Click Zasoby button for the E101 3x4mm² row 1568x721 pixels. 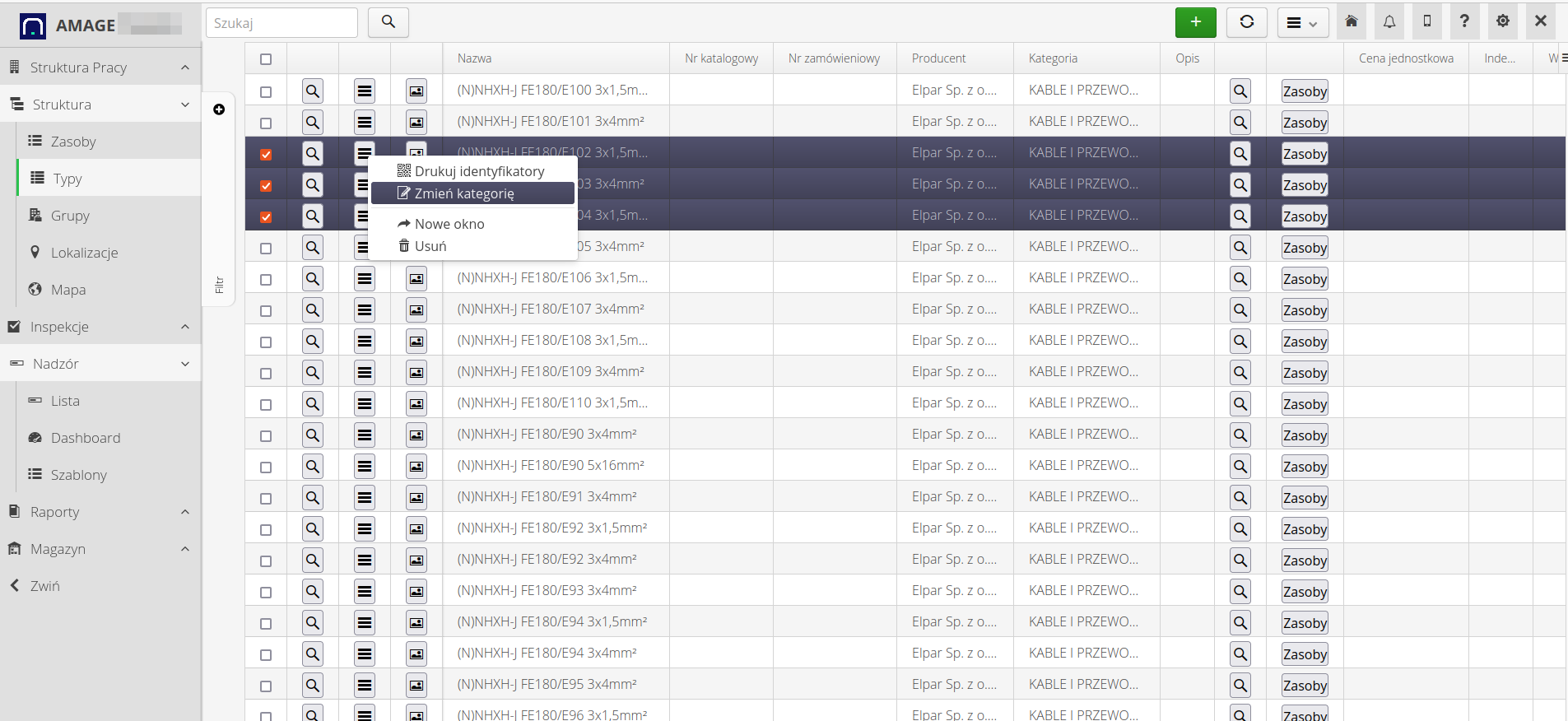[1305, 123]
